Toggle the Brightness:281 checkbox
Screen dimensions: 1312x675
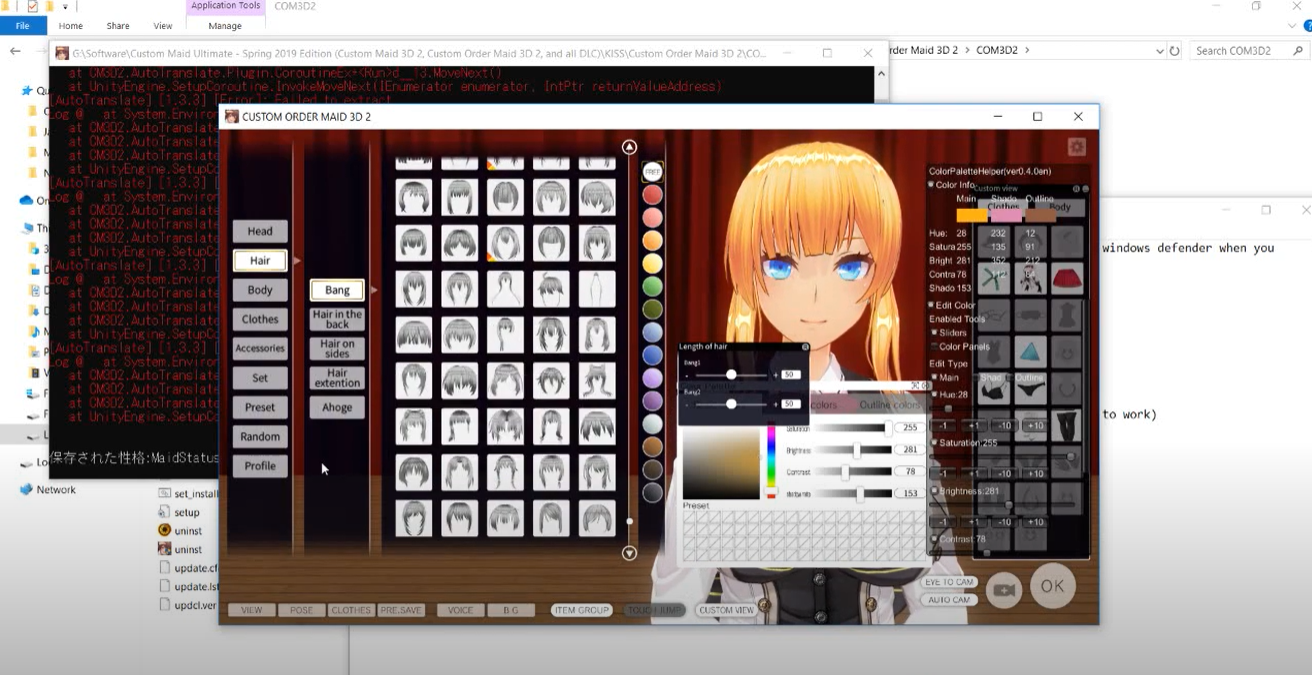(935, 491)
